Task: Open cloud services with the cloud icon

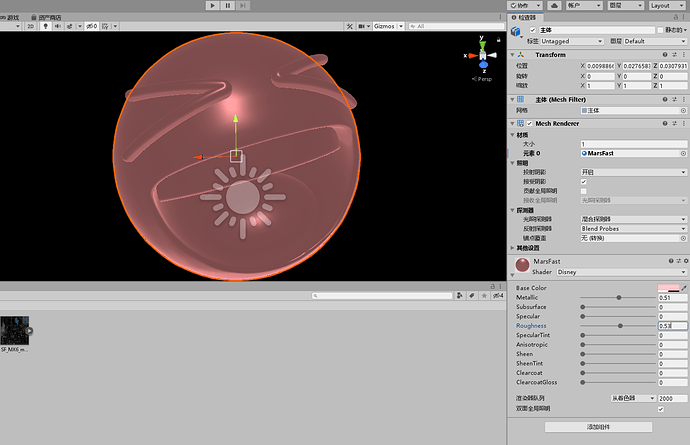Action: [554, 5]
